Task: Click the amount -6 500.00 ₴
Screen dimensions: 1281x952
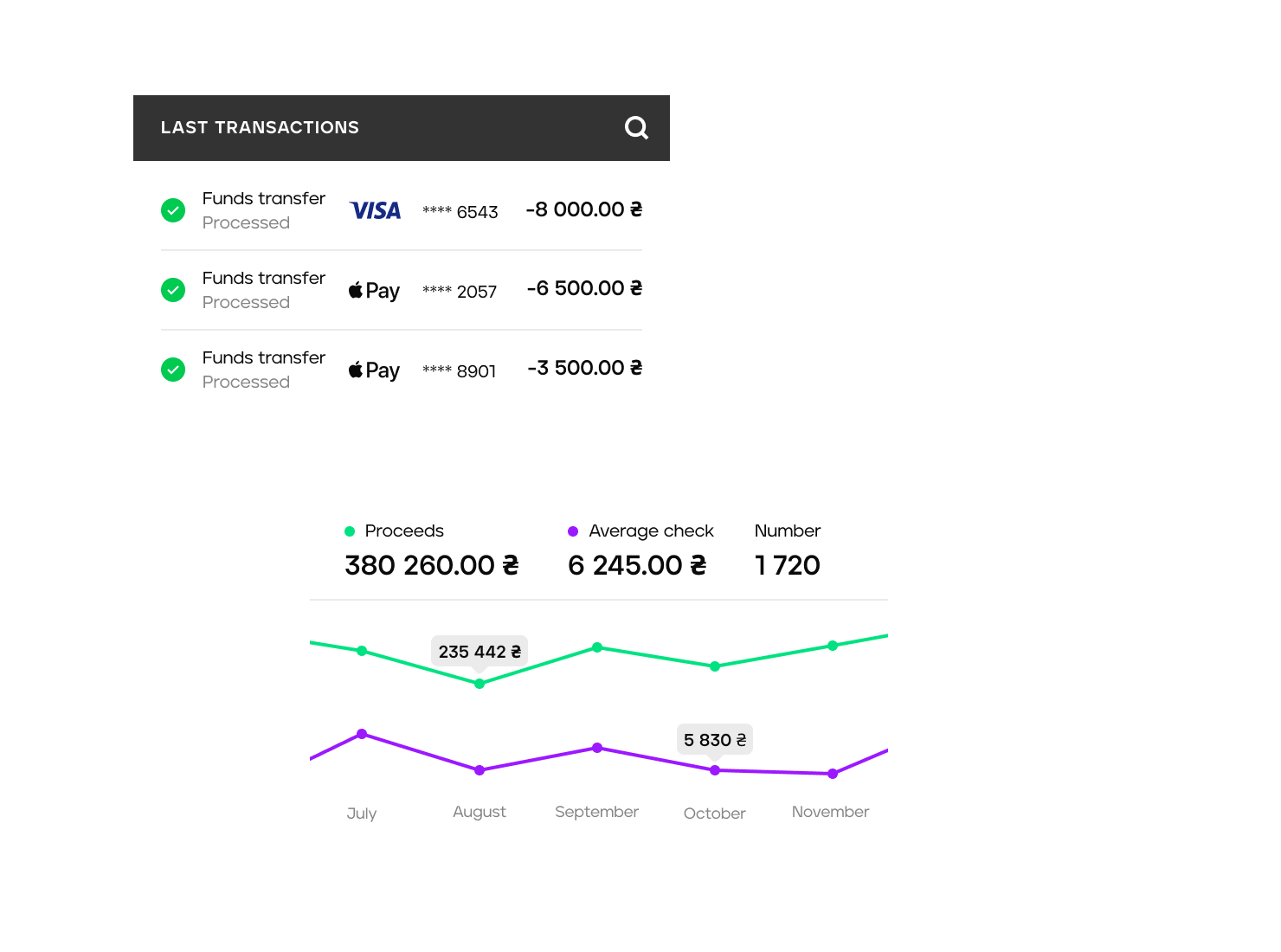Action: point(584,288)
